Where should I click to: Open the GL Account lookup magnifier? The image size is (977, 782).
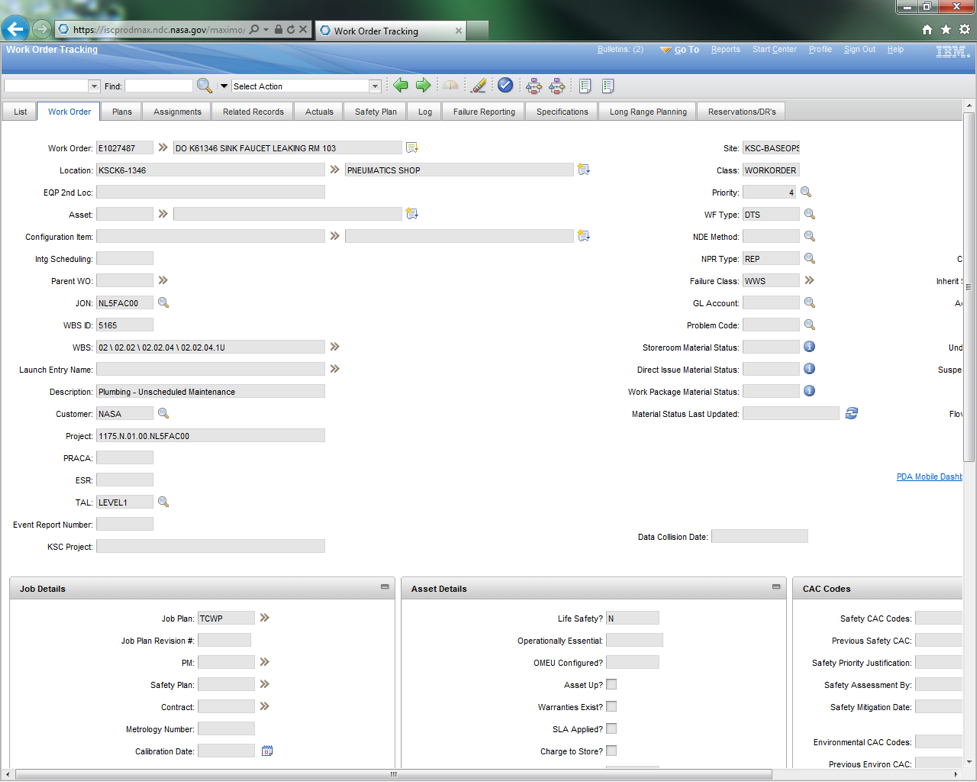coord(809,302)
